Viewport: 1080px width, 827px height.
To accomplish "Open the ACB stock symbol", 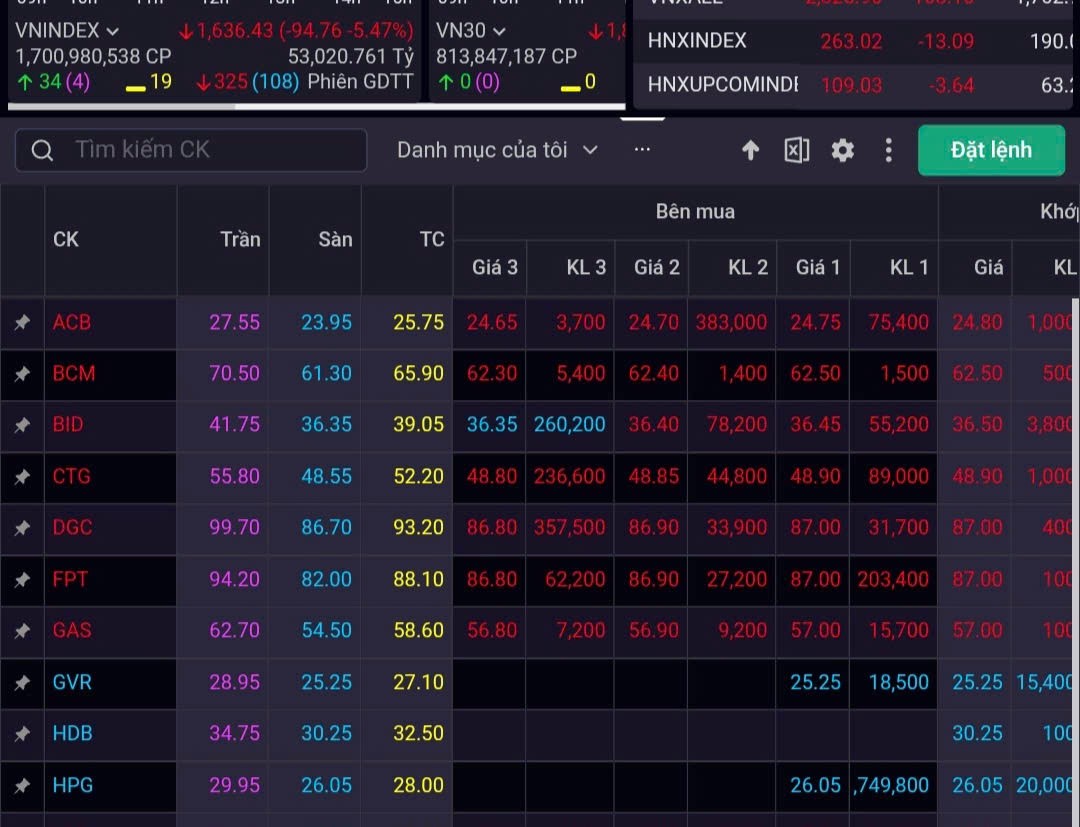I will tap(72, 322).
